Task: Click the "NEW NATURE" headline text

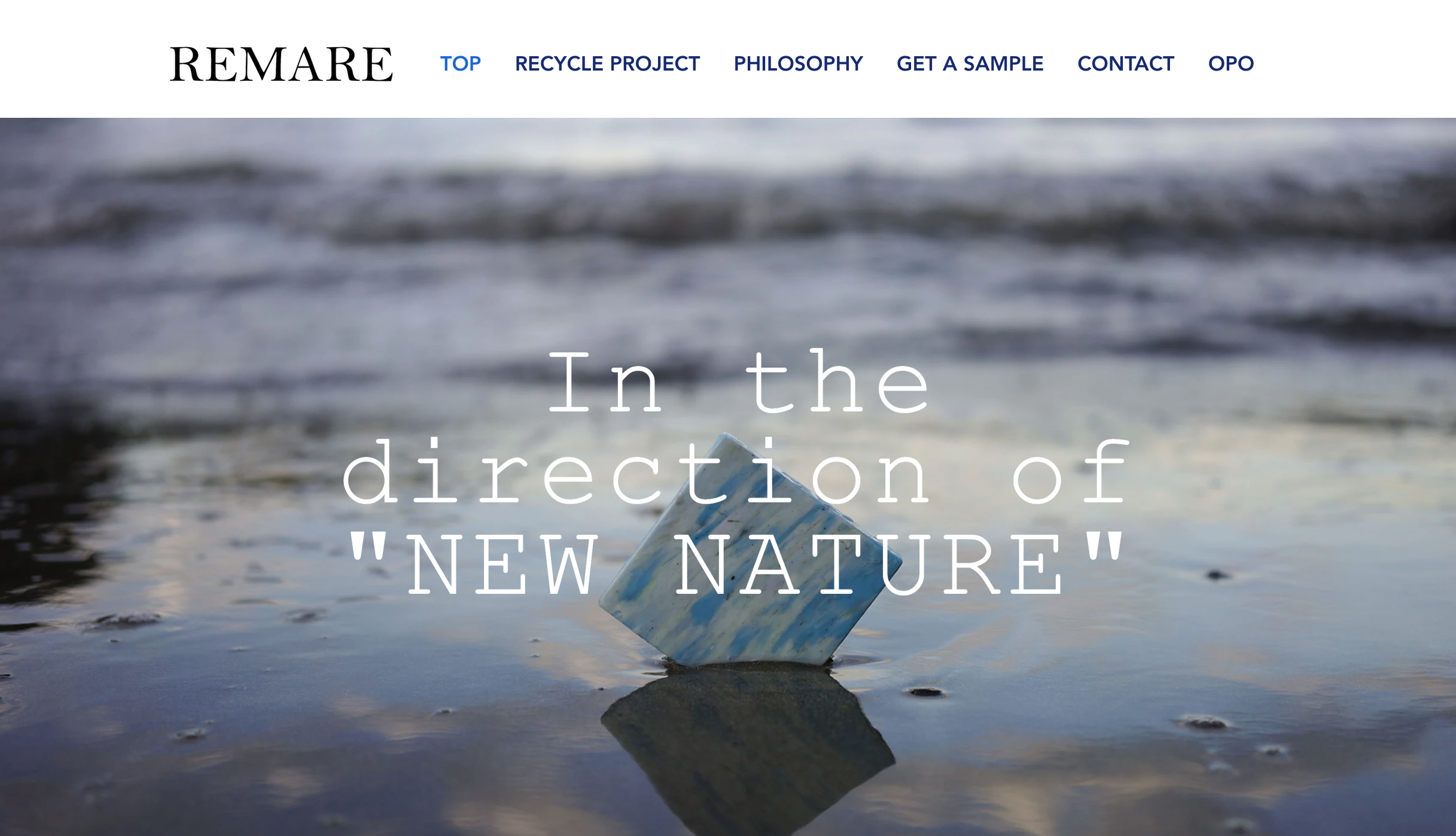Action: pos(736,565)
